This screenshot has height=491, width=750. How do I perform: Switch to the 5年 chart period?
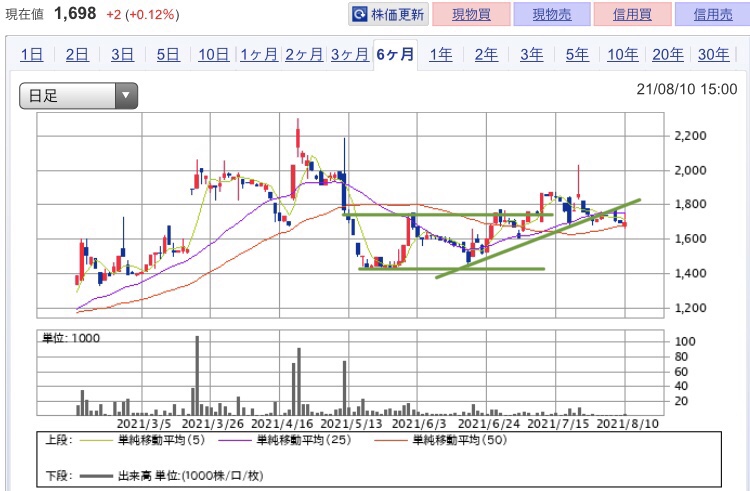pyautogui.click(x=577, y=55)
